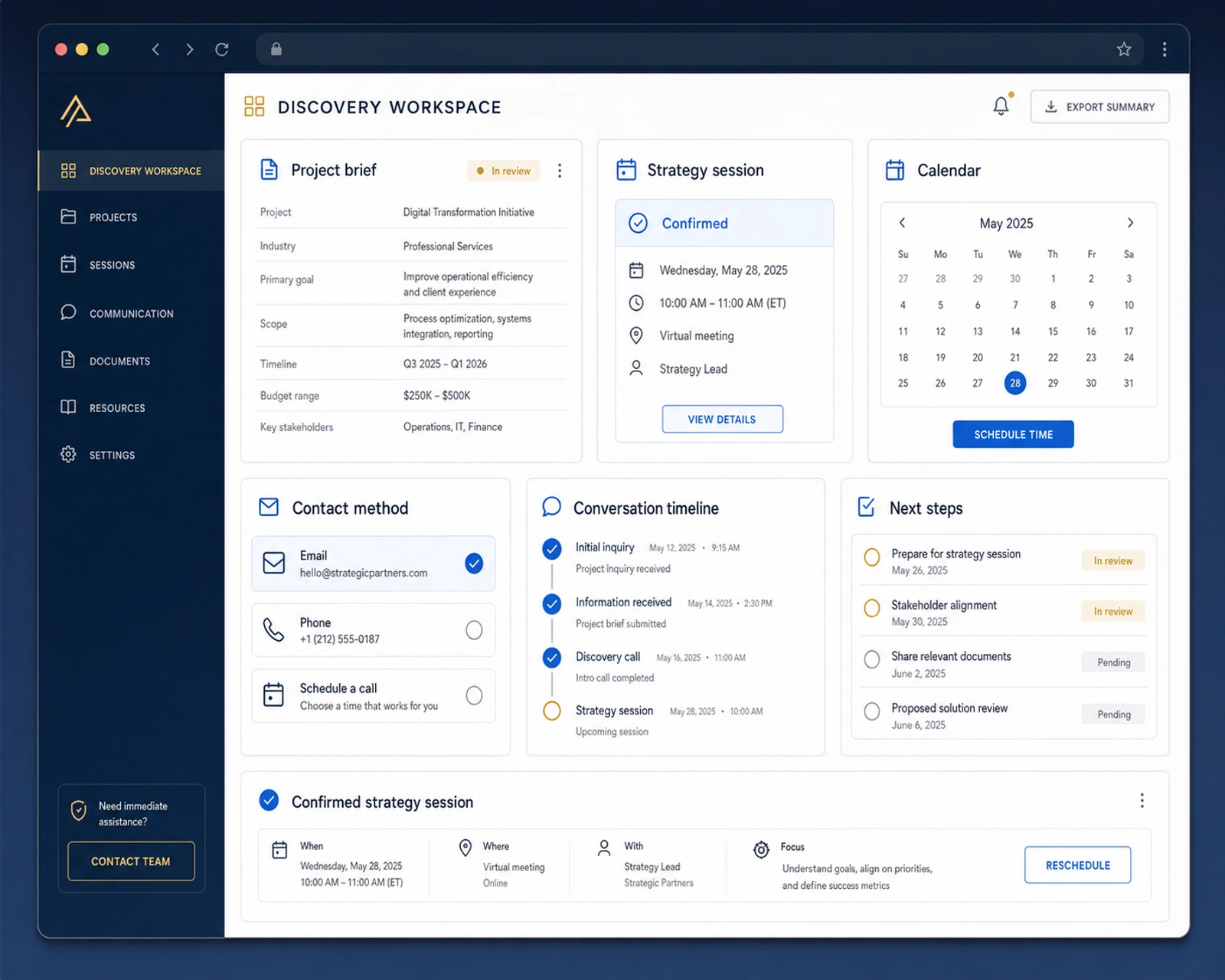
Task: Click the blue check beside Confirmed strategy session
Action: point(269,800)
